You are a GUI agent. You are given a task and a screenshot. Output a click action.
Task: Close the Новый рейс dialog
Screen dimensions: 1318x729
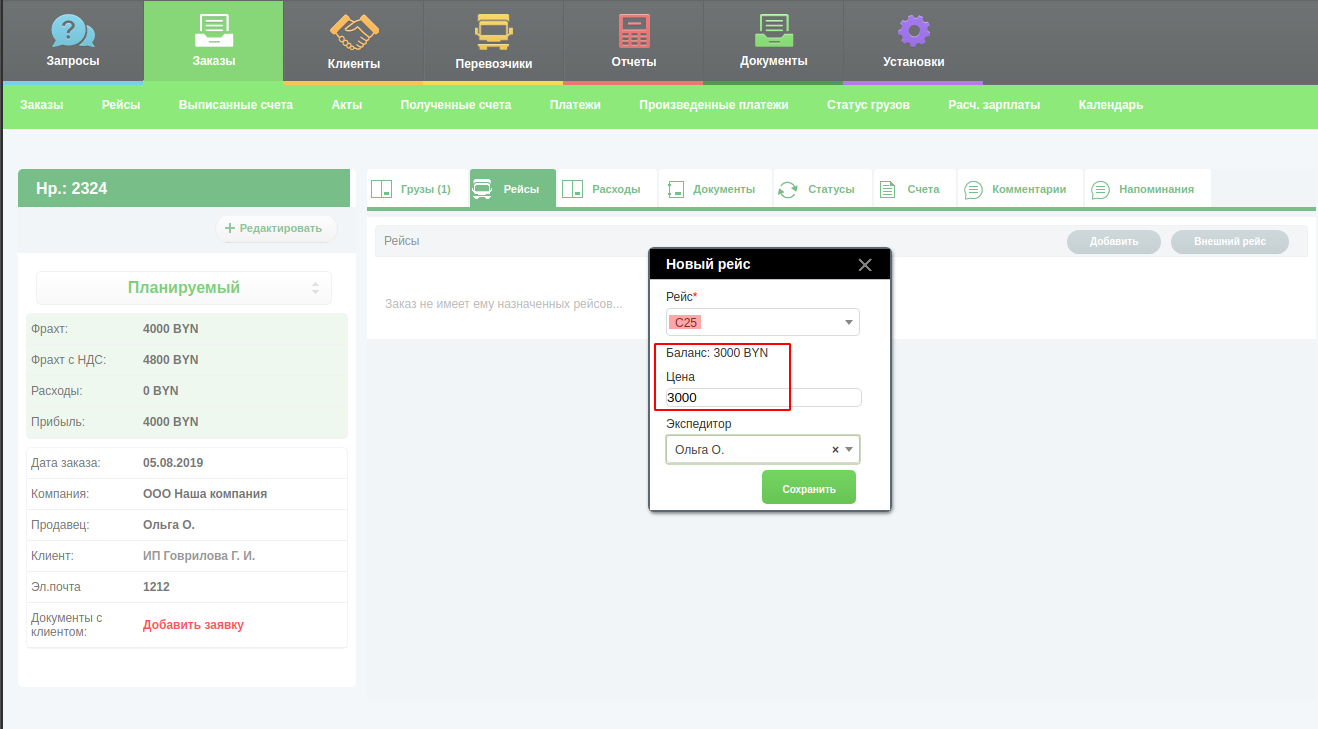coord(865,265)
